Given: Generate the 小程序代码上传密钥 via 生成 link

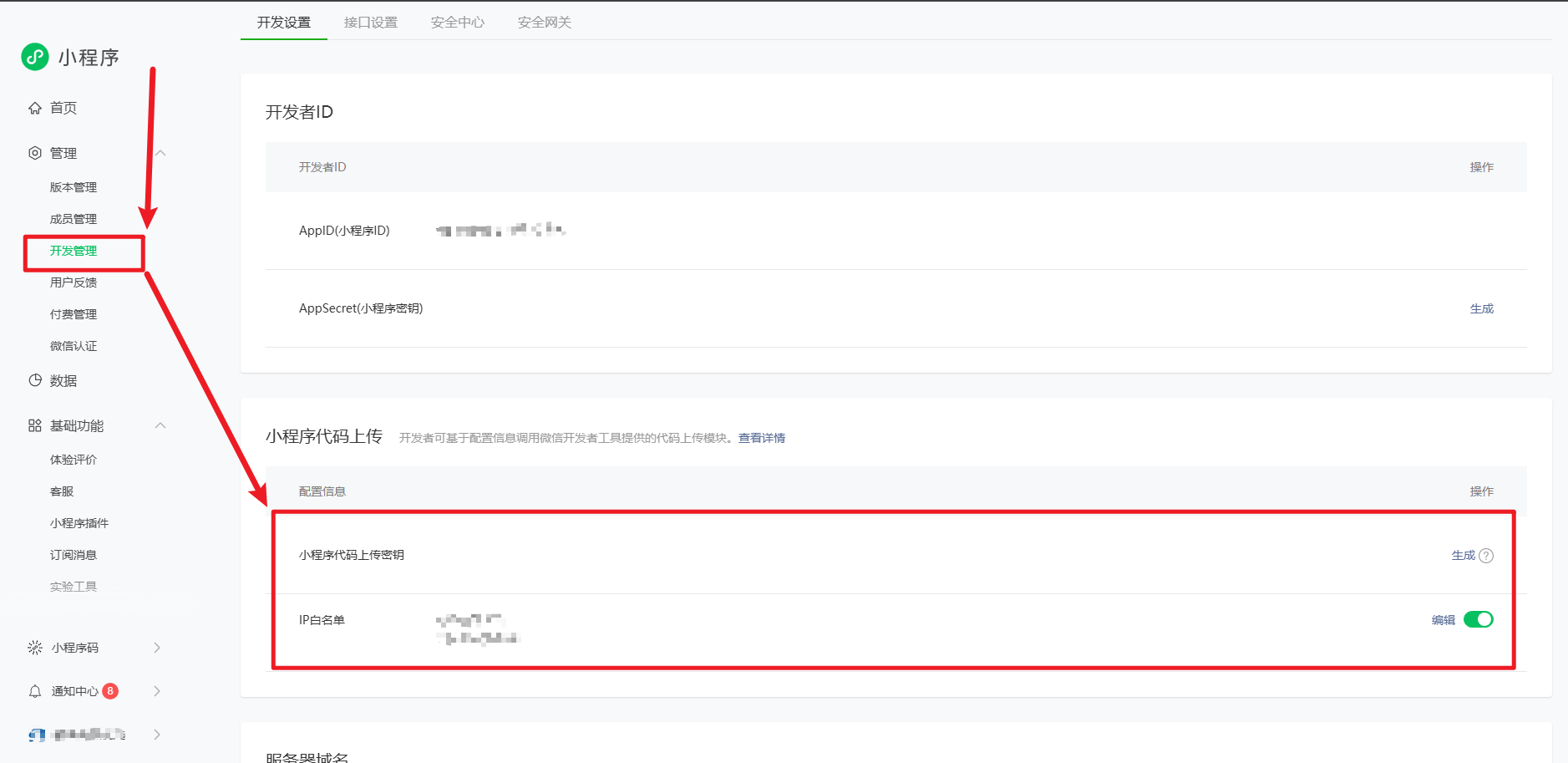Looking at the screenshot, I should click(x=1464, y=556).
